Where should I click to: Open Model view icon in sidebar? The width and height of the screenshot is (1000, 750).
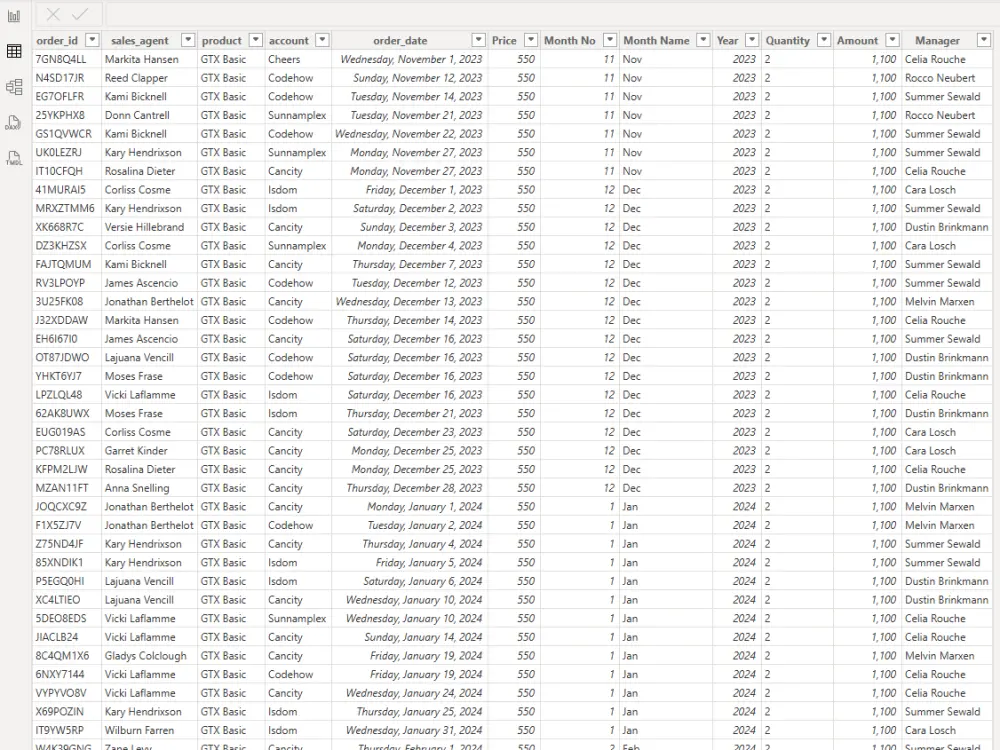[x=14, y=87]
